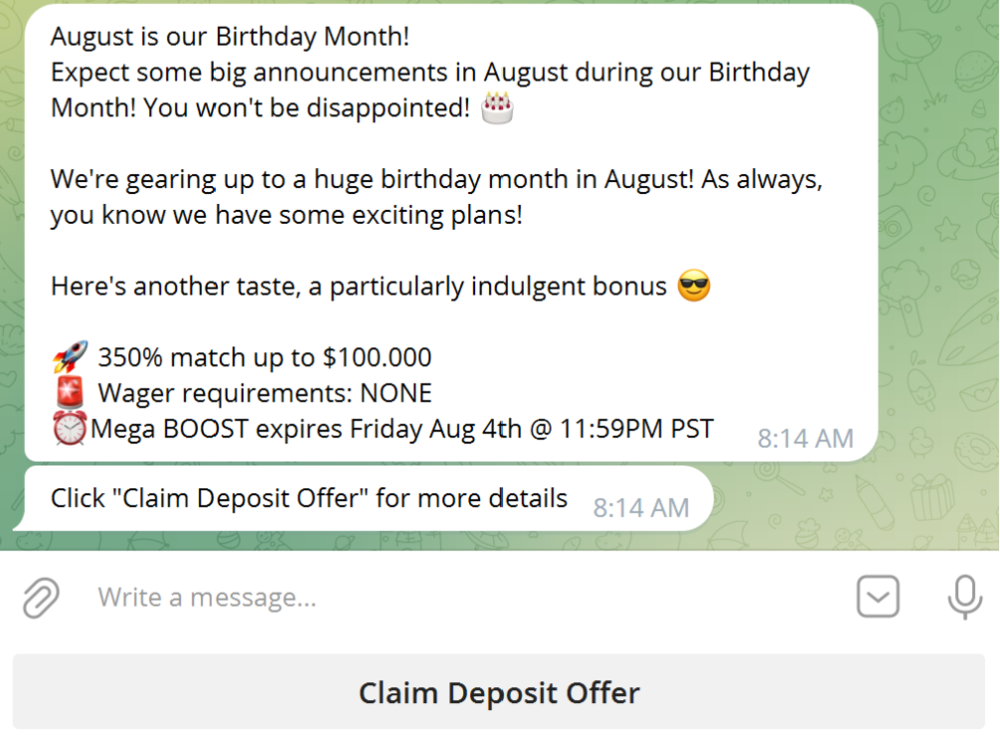Click the timestamp on the short message

tap(641, 508)
